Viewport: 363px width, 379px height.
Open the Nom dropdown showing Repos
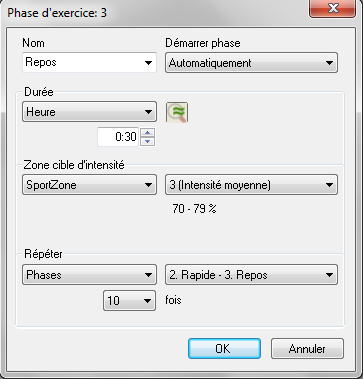(89, 62)
